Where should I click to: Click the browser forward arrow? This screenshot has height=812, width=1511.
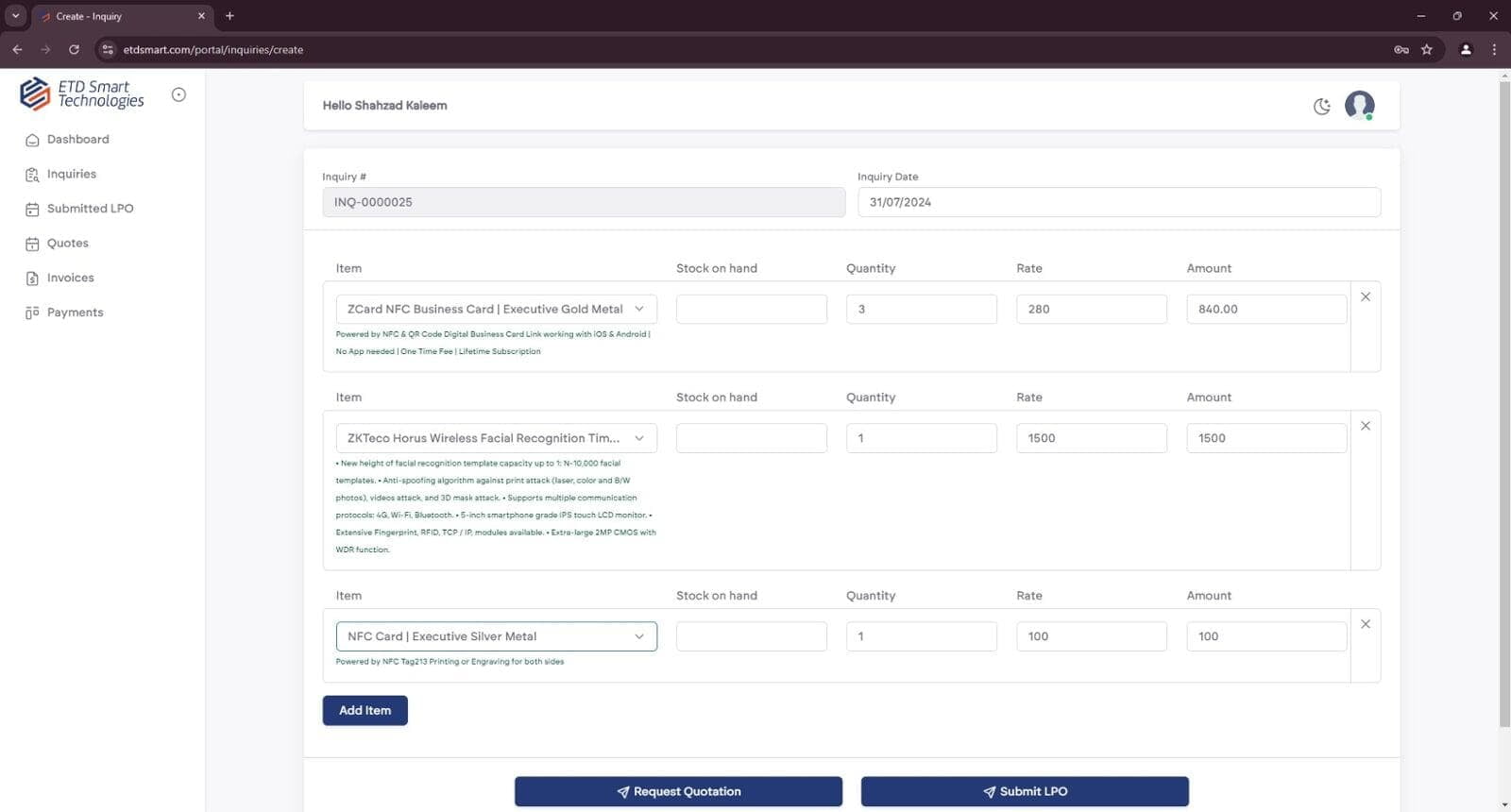(45, 49)
